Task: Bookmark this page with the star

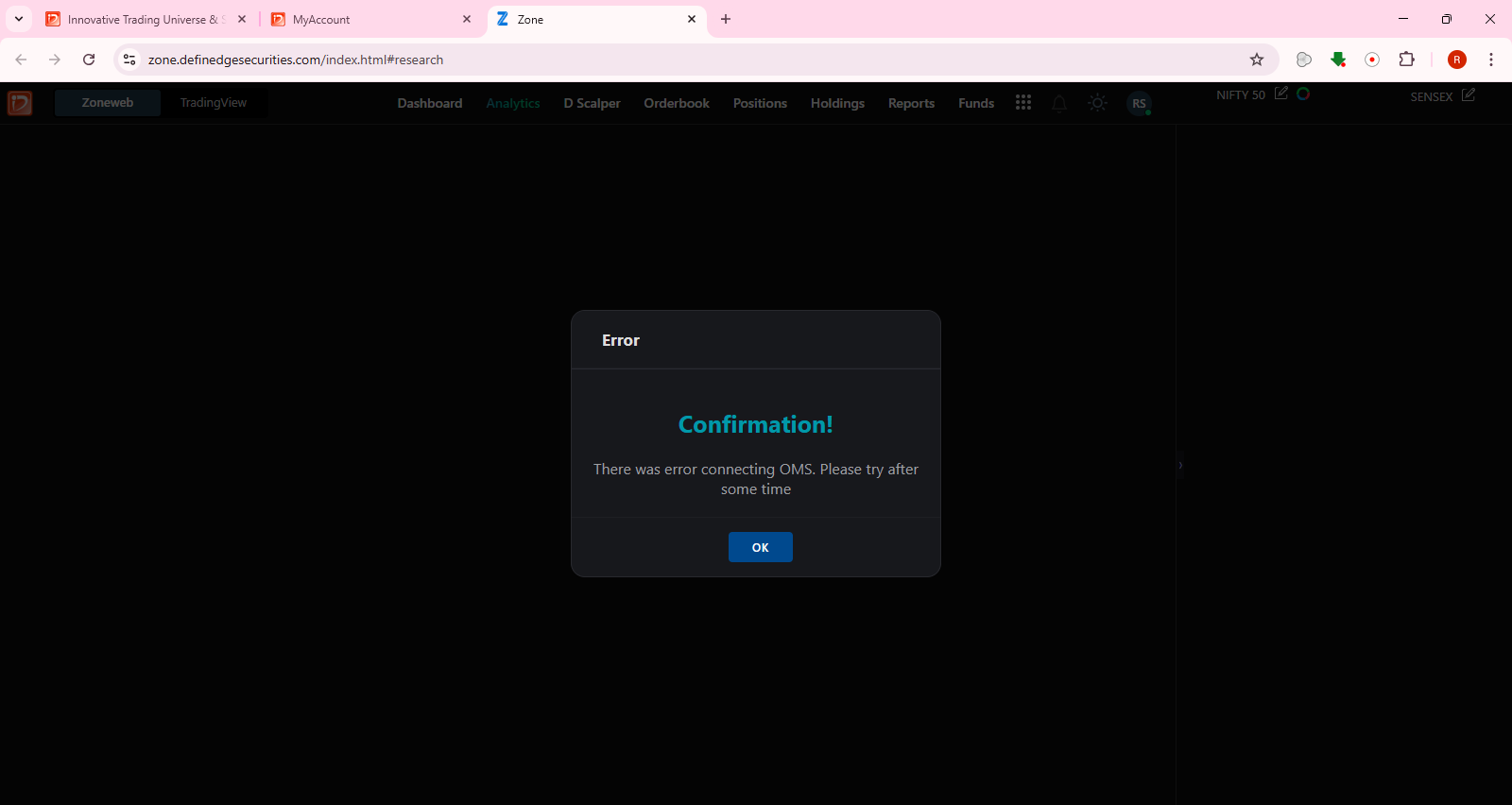Action: 1257,60
